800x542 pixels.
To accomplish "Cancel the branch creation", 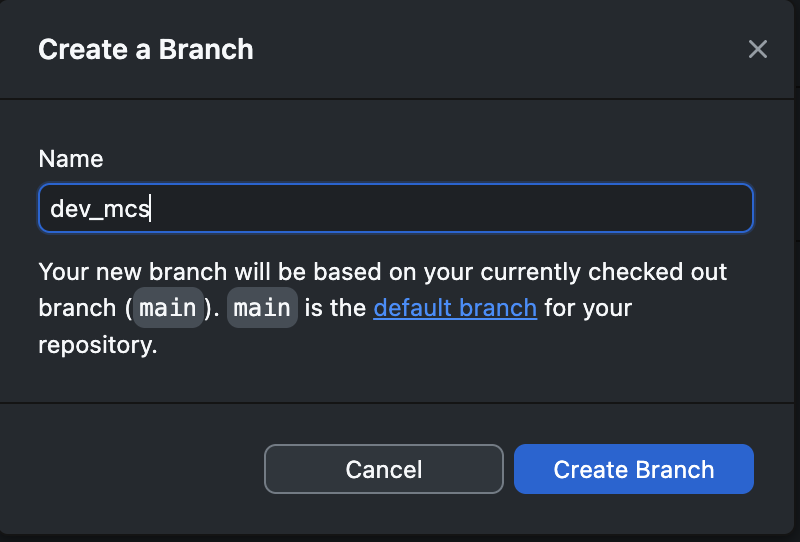I will [x=384, y=469].
